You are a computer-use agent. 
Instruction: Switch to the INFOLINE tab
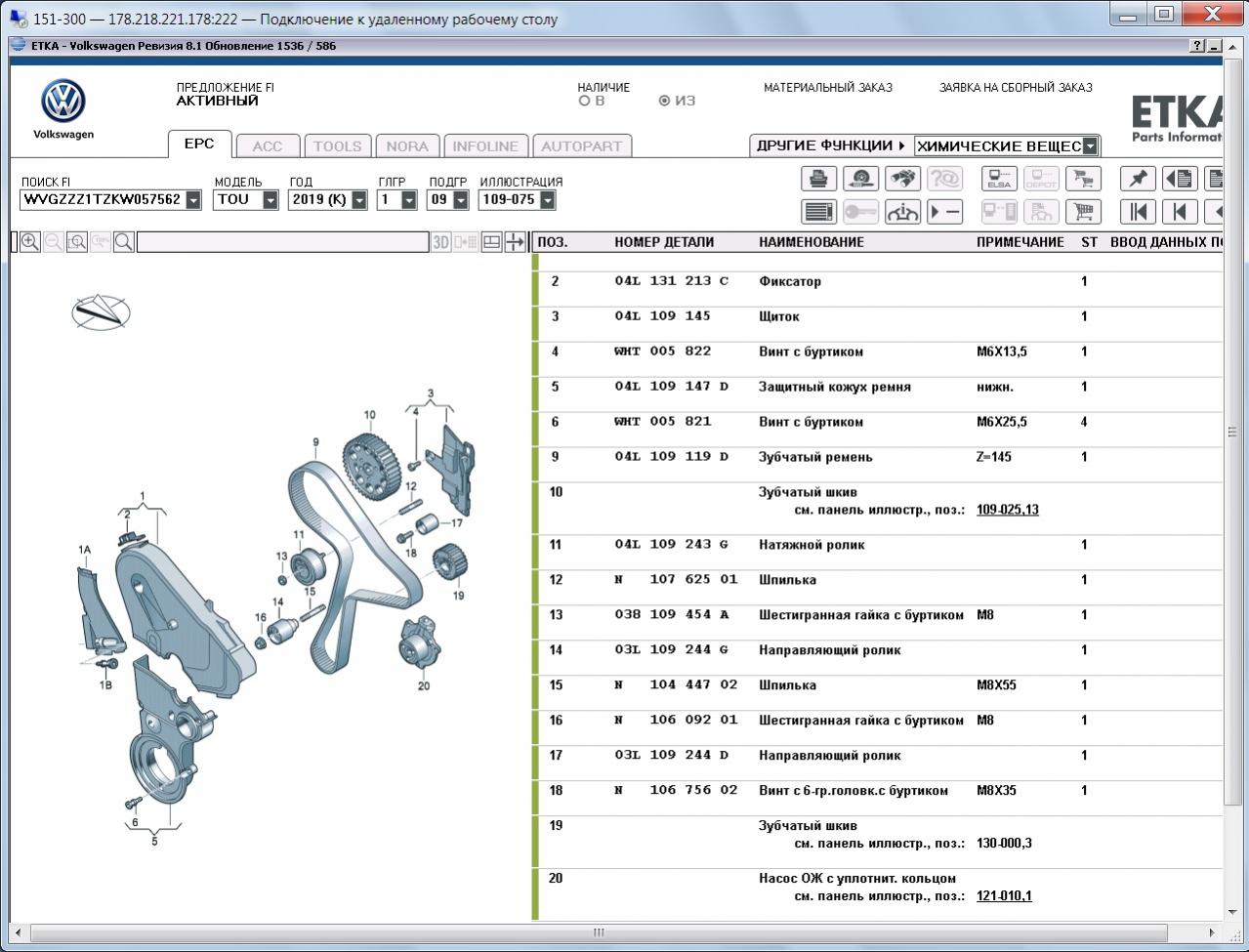[x=485, y=145]
